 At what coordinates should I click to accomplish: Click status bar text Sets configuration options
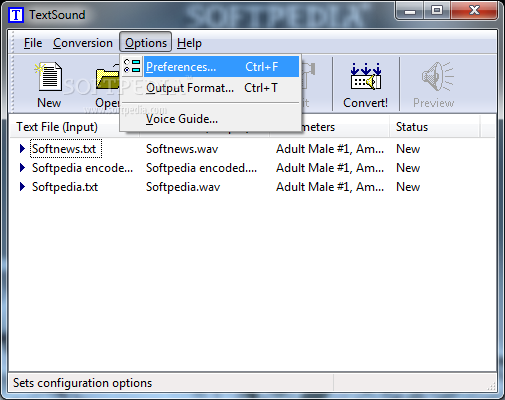pos(82,383)
